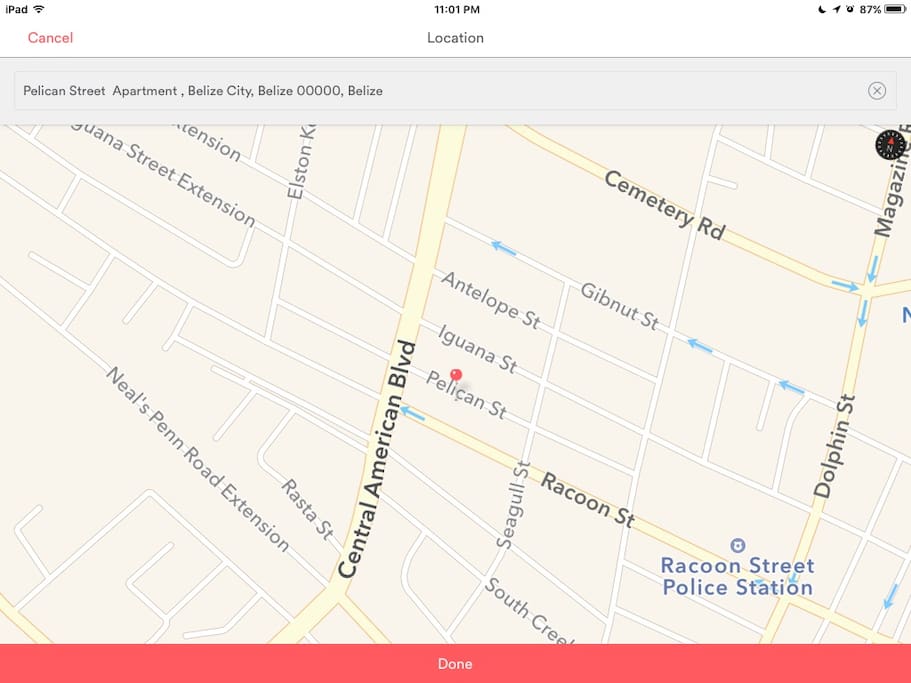
Task: Select the red location pin on Pelican St
Action: [456, 375]
